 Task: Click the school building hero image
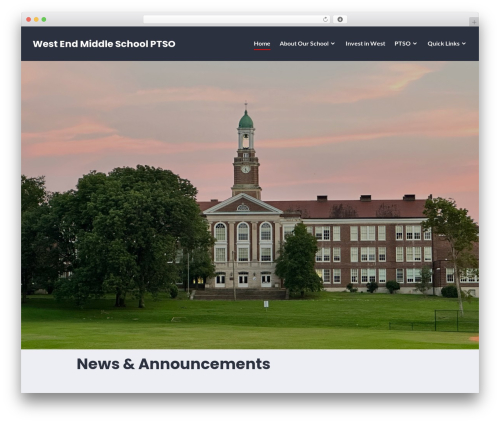pyautogui.click(x=250, y=205)
